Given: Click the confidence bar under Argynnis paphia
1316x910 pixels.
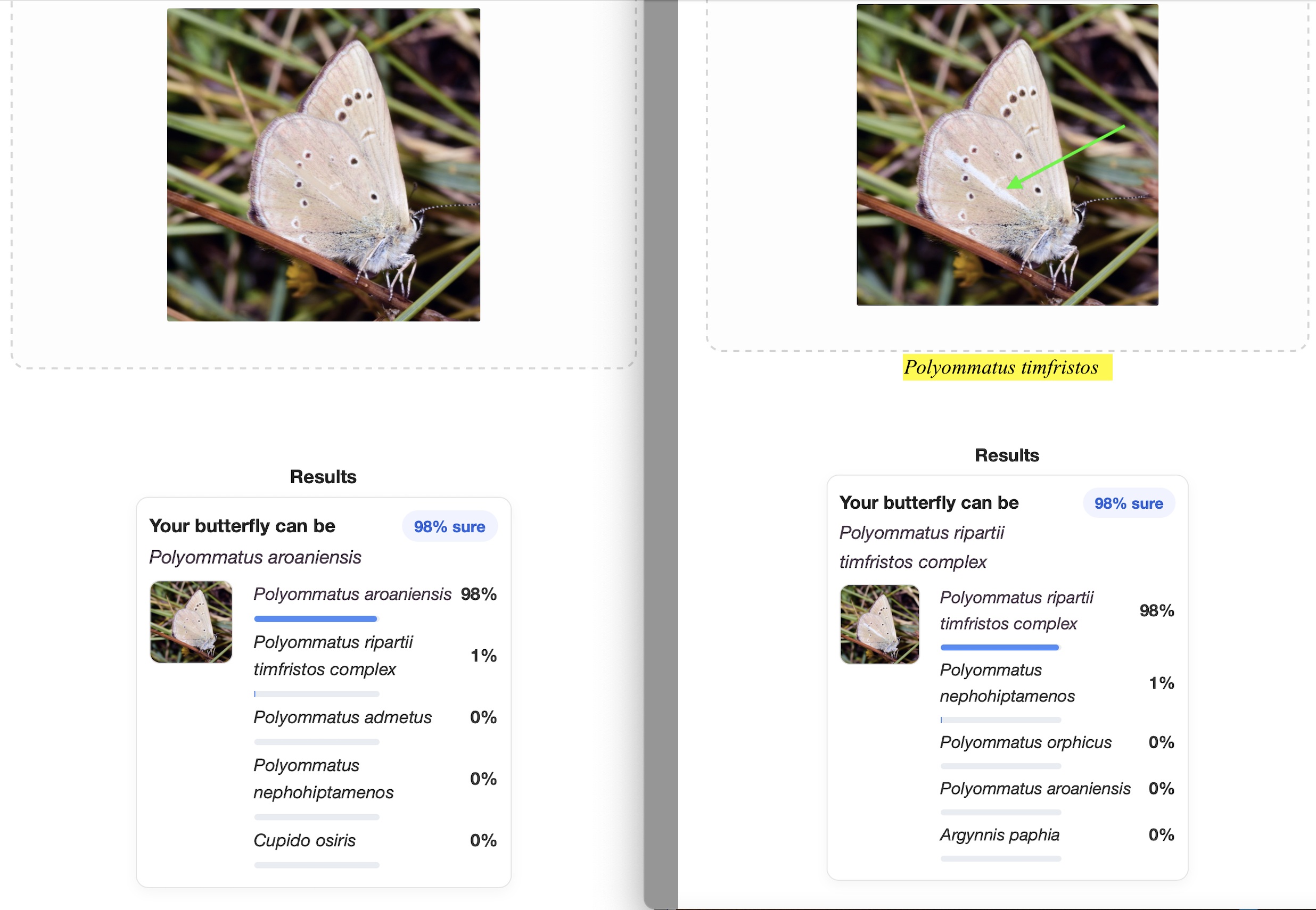Looking at the screenshot, I should pyautogui.click(x=1000, y=859).
